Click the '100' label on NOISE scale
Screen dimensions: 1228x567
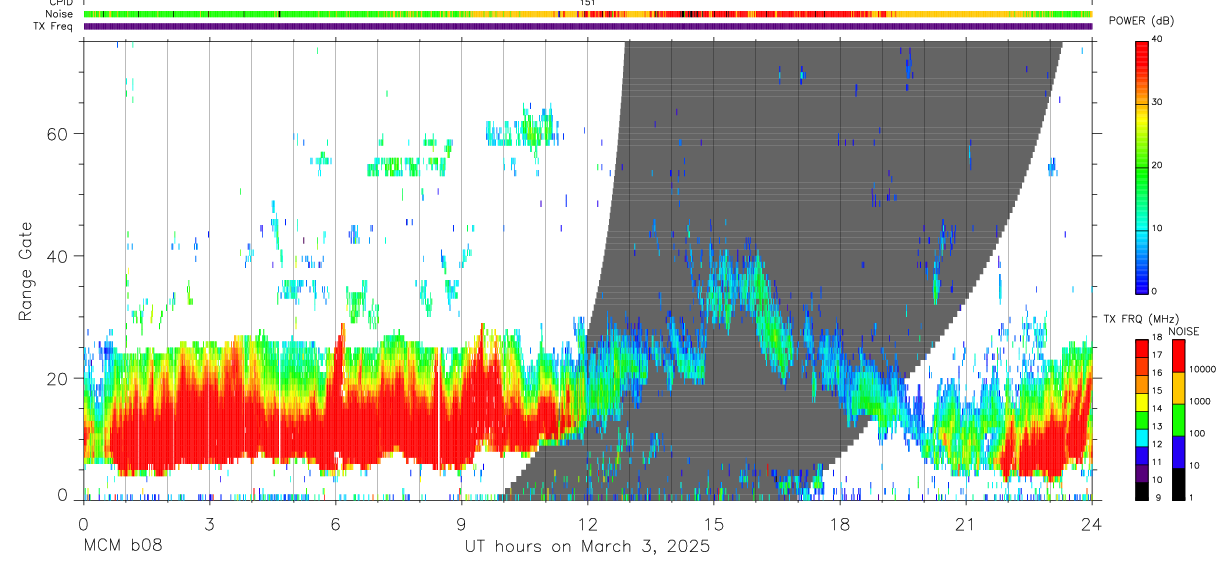click(x=1197, y=433)
